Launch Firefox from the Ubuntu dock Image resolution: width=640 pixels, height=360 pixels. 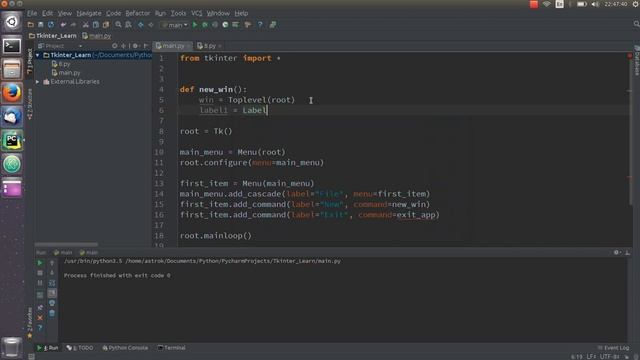coord(12,93)
